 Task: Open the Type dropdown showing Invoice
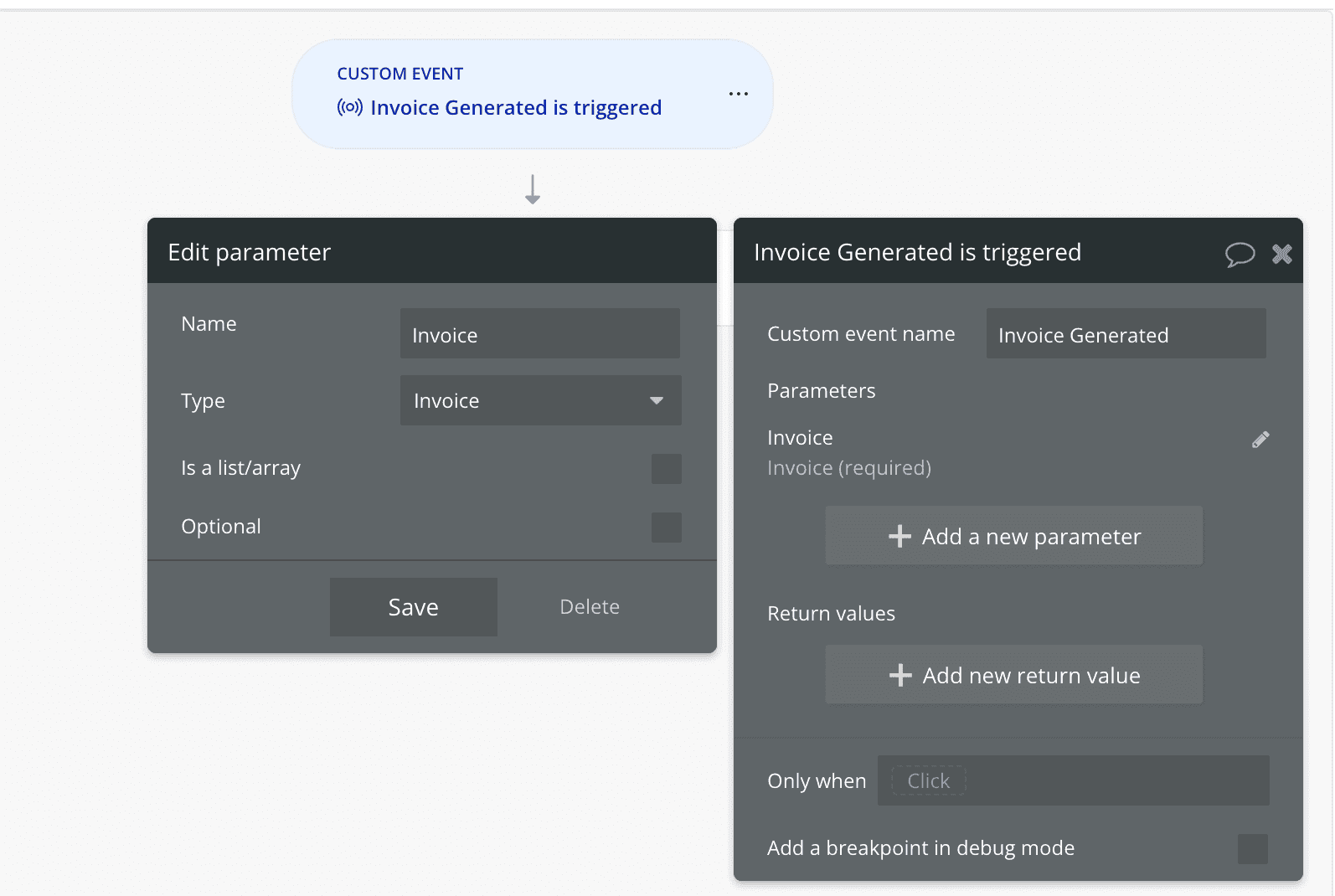pos(528,400)
